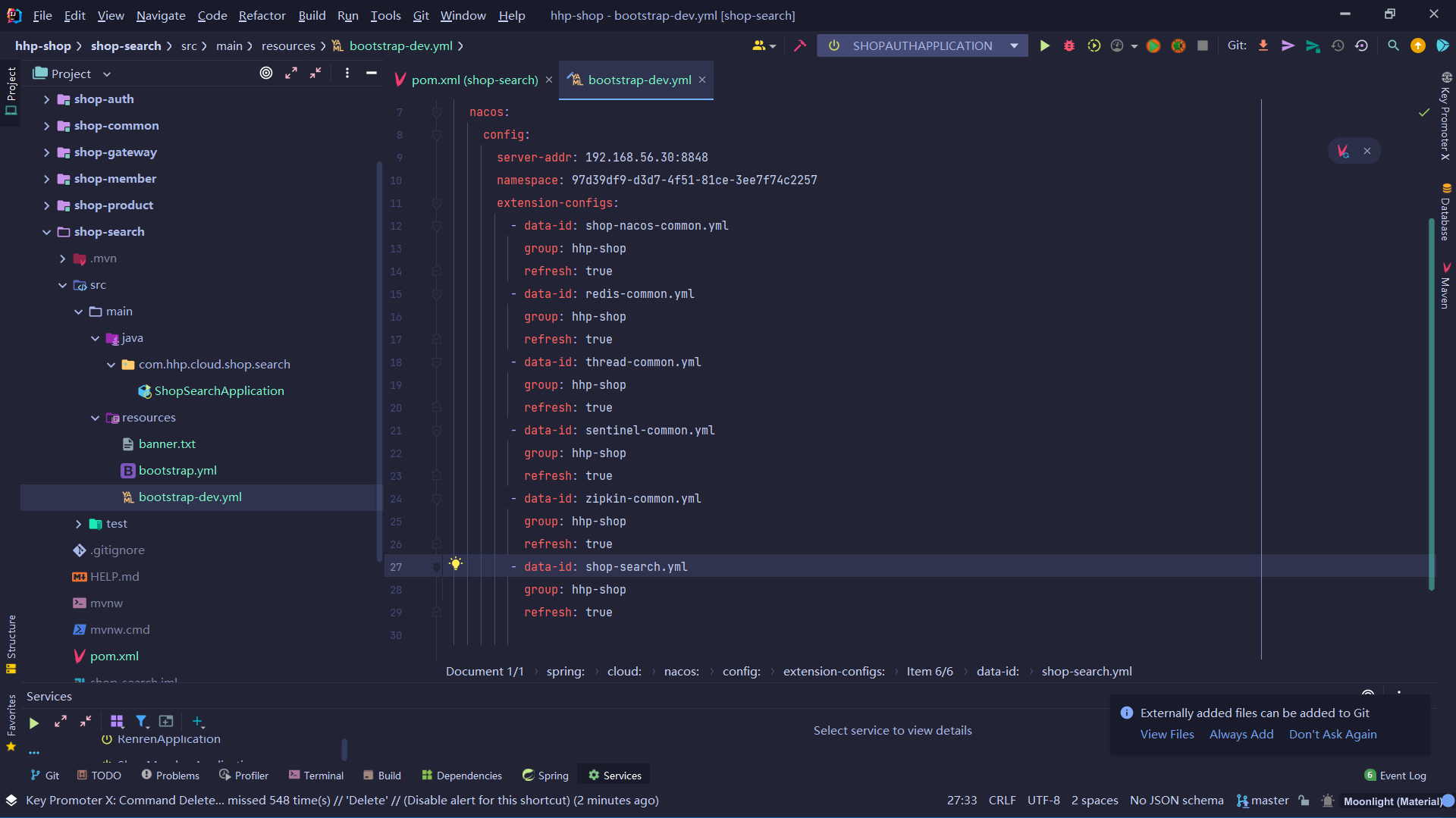Open Project panel options menu
This screenshot has width=1456, height=818.
(347, 73)
